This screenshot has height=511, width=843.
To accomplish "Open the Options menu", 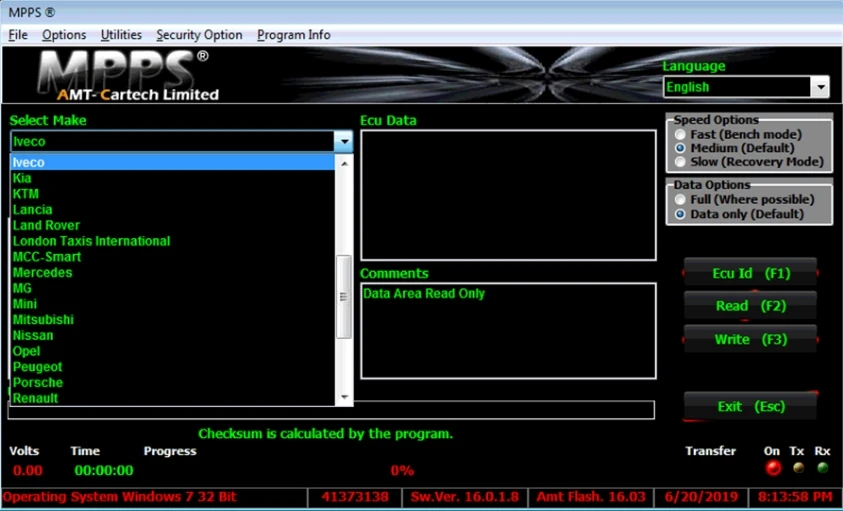I will click(64, 35).
